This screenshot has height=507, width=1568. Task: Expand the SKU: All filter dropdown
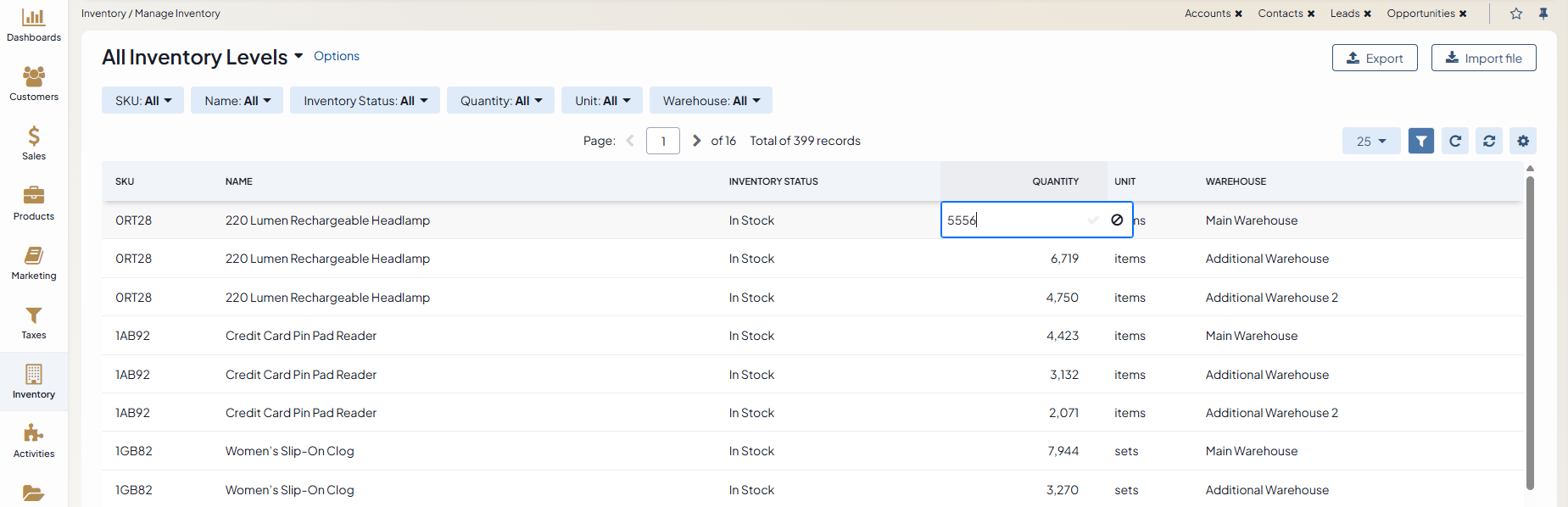pyautogui.click(x=142, y=101)
